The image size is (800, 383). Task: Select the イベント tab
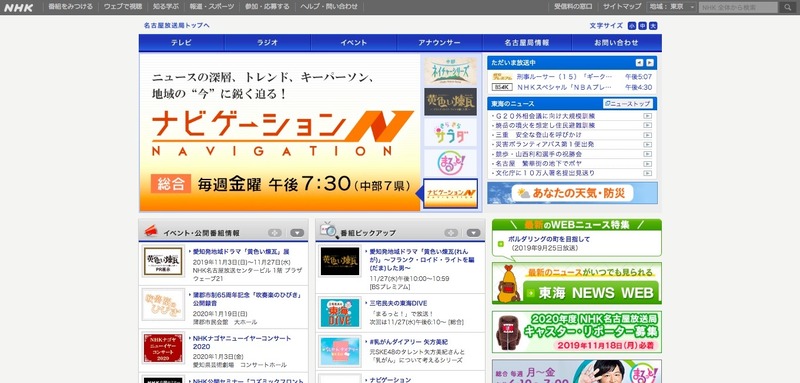pyautogui.click(x=354, y=43)
